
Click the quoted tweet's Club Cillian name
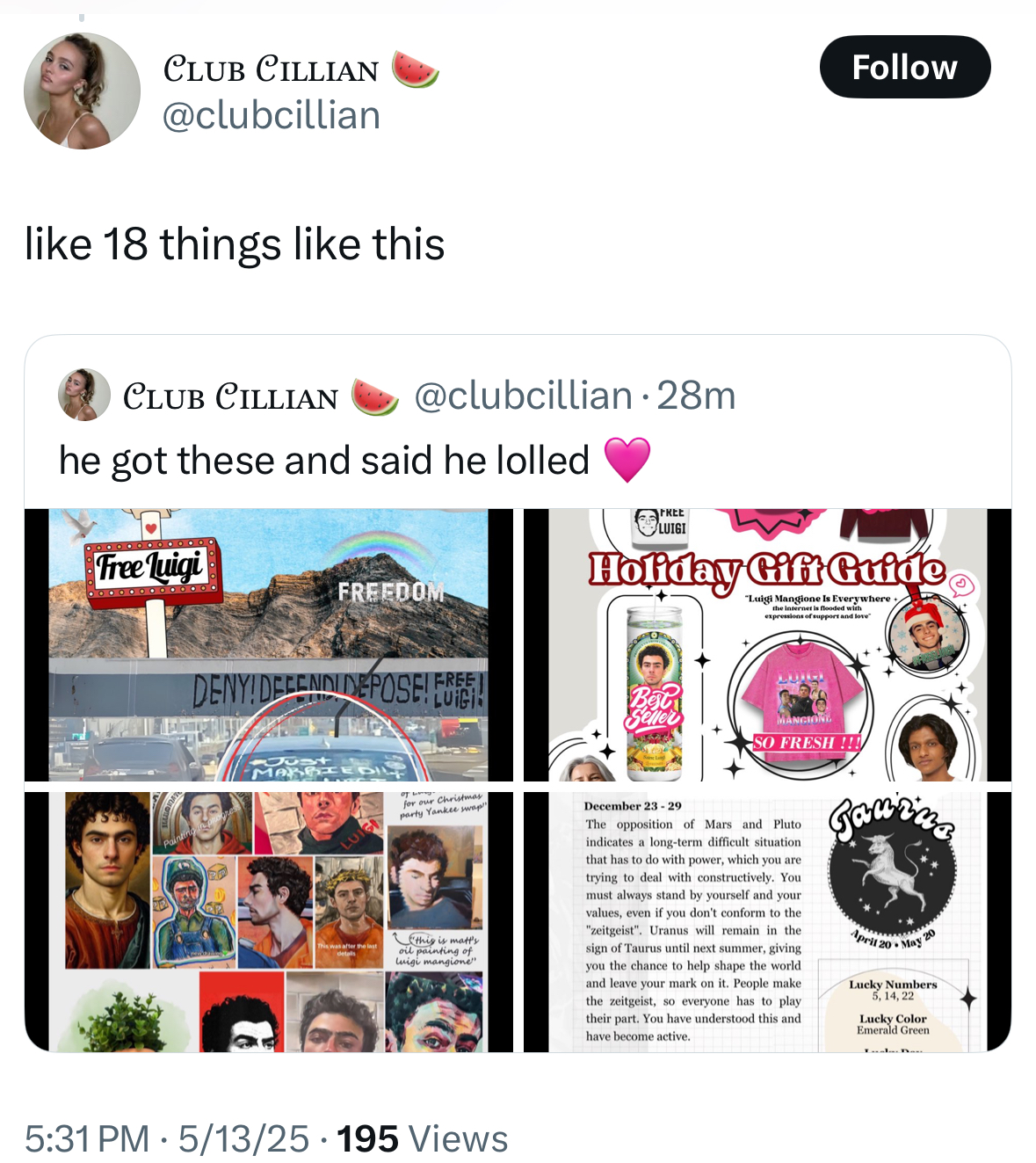click(231, 396)
